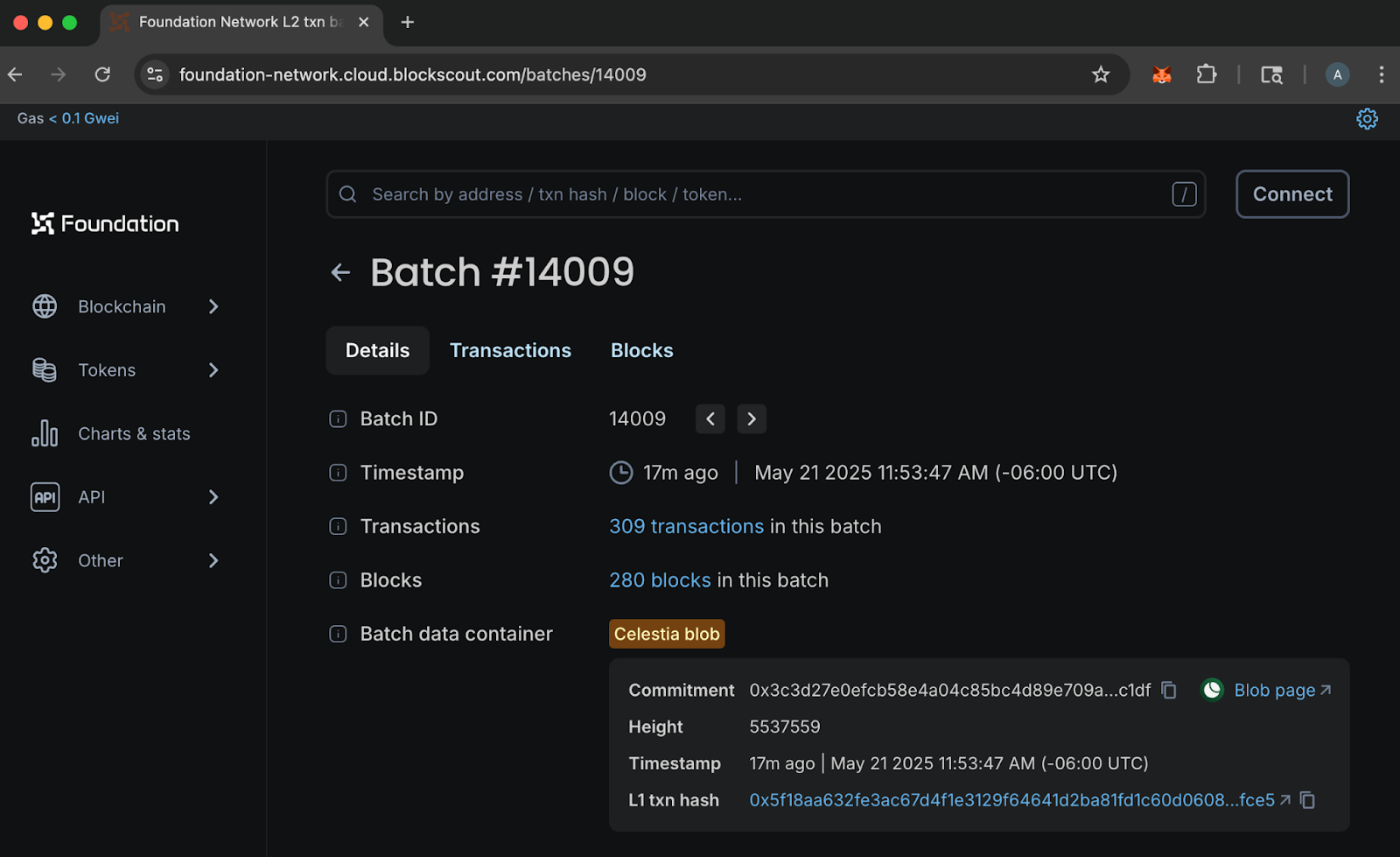This screenshot has height=857, width=1400.
Task: Open the 309 transactions link
Action: (x=687, y=526)
